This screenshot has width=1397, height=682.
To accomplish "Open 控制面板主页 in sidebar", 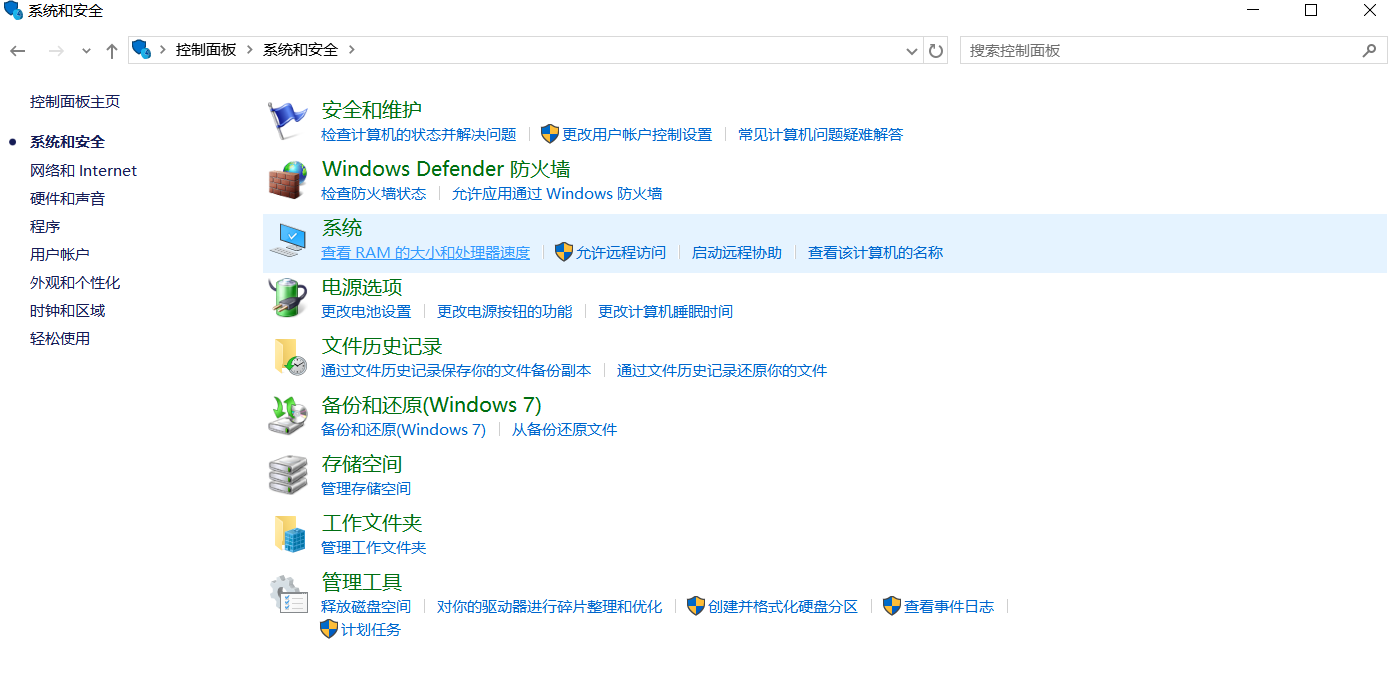I will 75,102.
